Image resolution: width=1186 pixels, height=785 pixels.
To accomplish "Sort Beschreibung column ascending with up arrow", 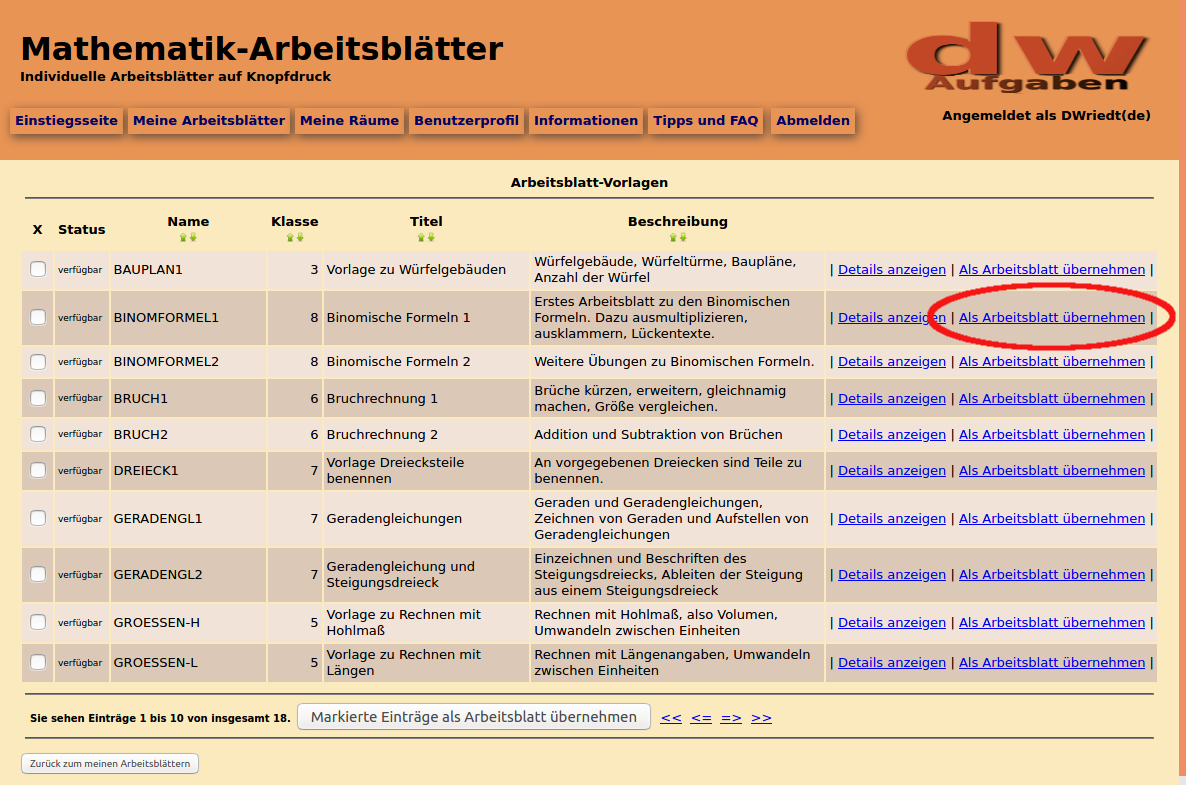I will coord(672,237).
